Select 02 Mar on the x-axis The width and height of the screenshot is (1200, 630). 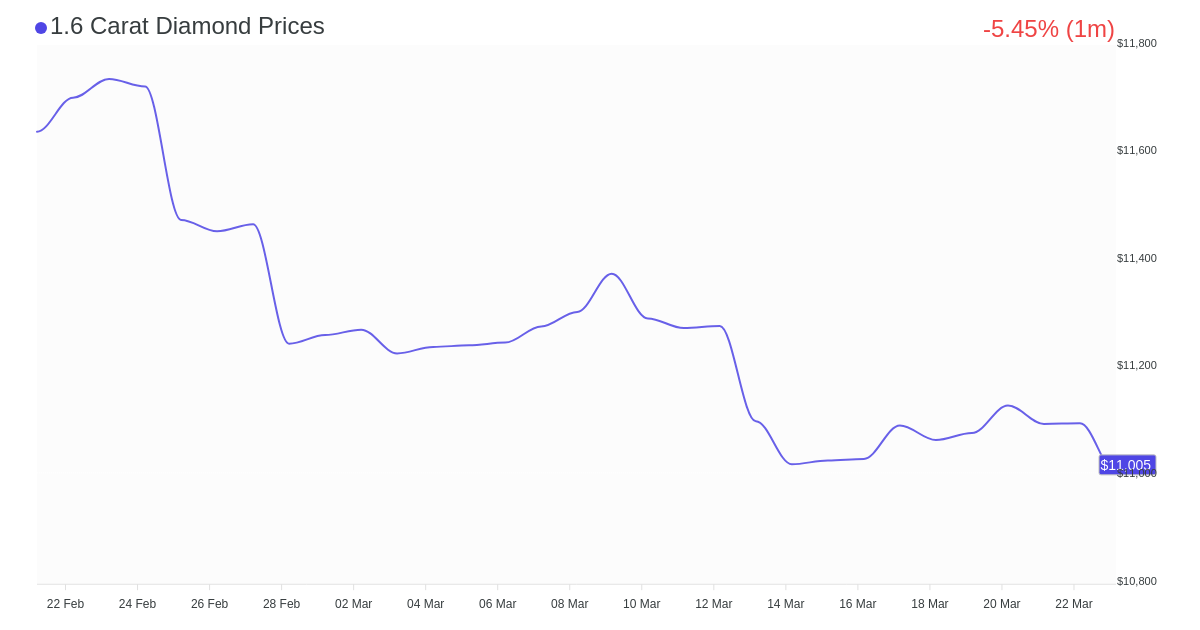(x=353, y=604)
